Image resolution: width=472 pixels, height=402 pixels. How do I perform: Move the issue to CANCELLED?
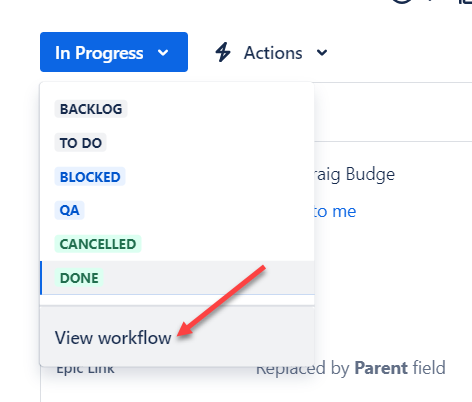98,244
